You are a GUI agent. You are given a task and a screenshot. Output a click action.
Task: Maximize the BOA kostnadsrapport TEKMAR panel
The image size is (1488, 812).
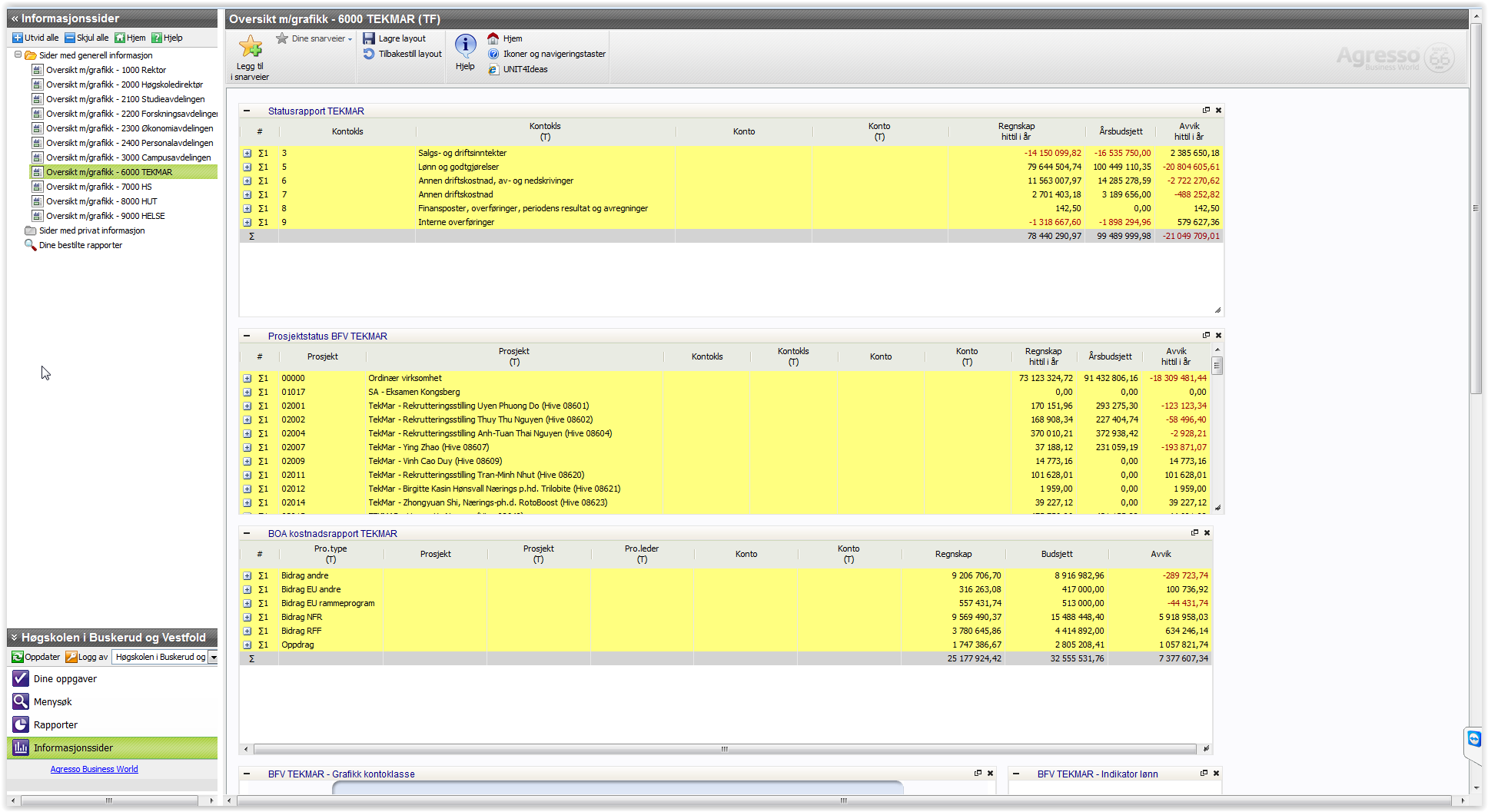click(x=1194, y=532)
